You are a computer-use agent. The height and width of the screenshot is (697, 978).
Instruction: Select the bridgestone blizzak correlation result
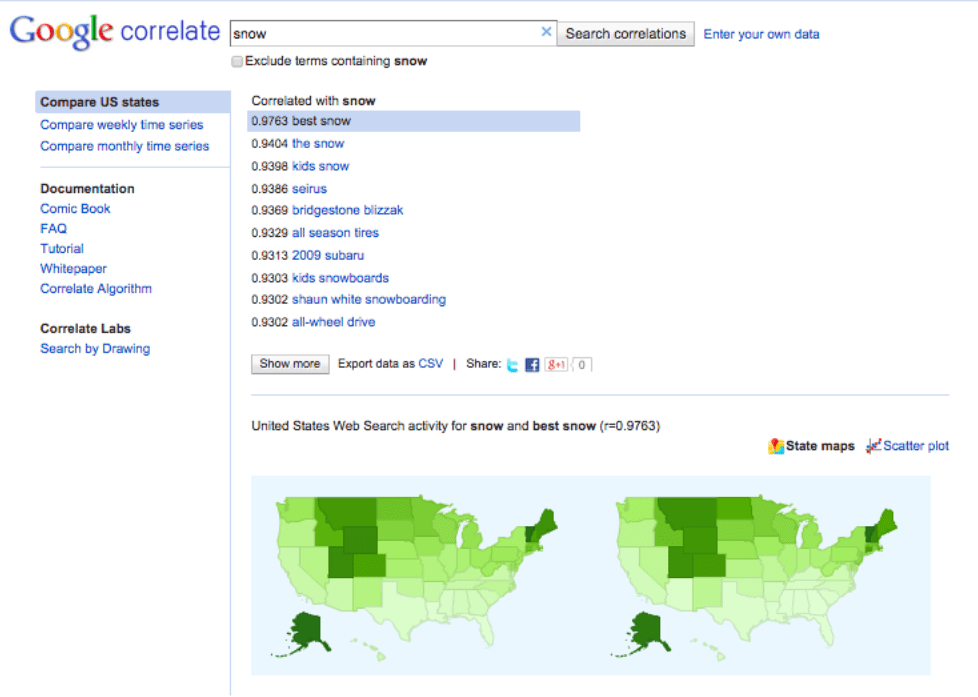tap(347, 210)
